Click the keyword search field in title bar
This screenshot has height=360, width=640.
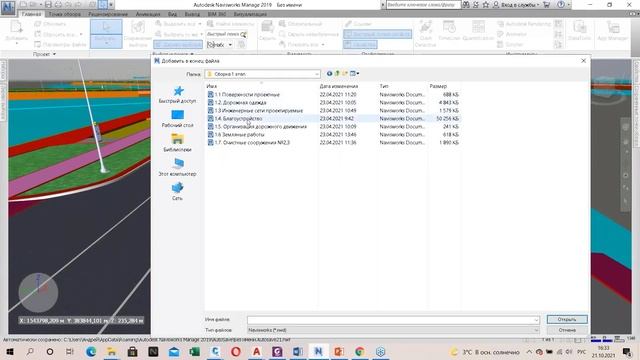(x=423, y=4)
